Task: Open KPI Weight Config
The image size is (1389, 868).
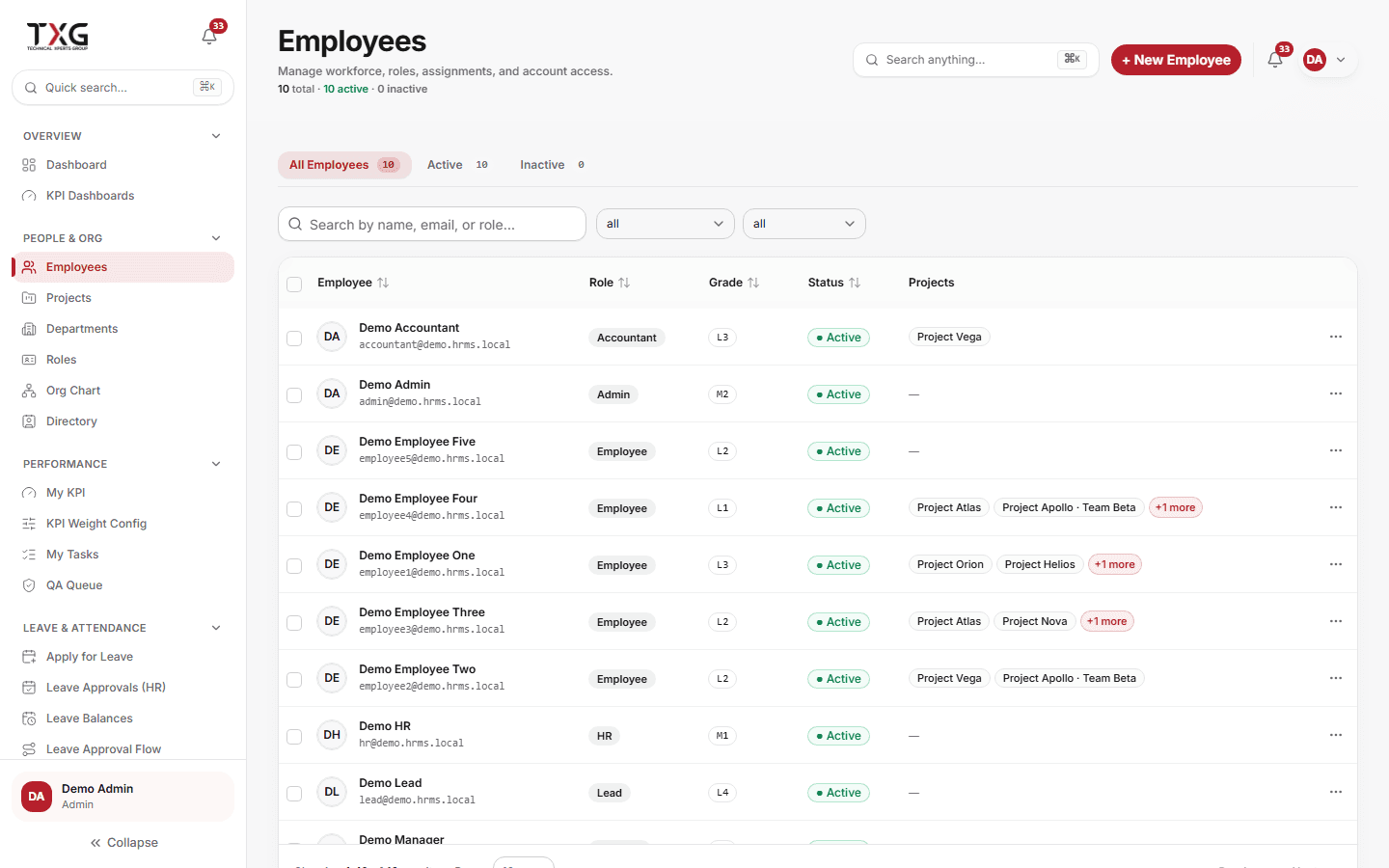Action: point(123,524)
